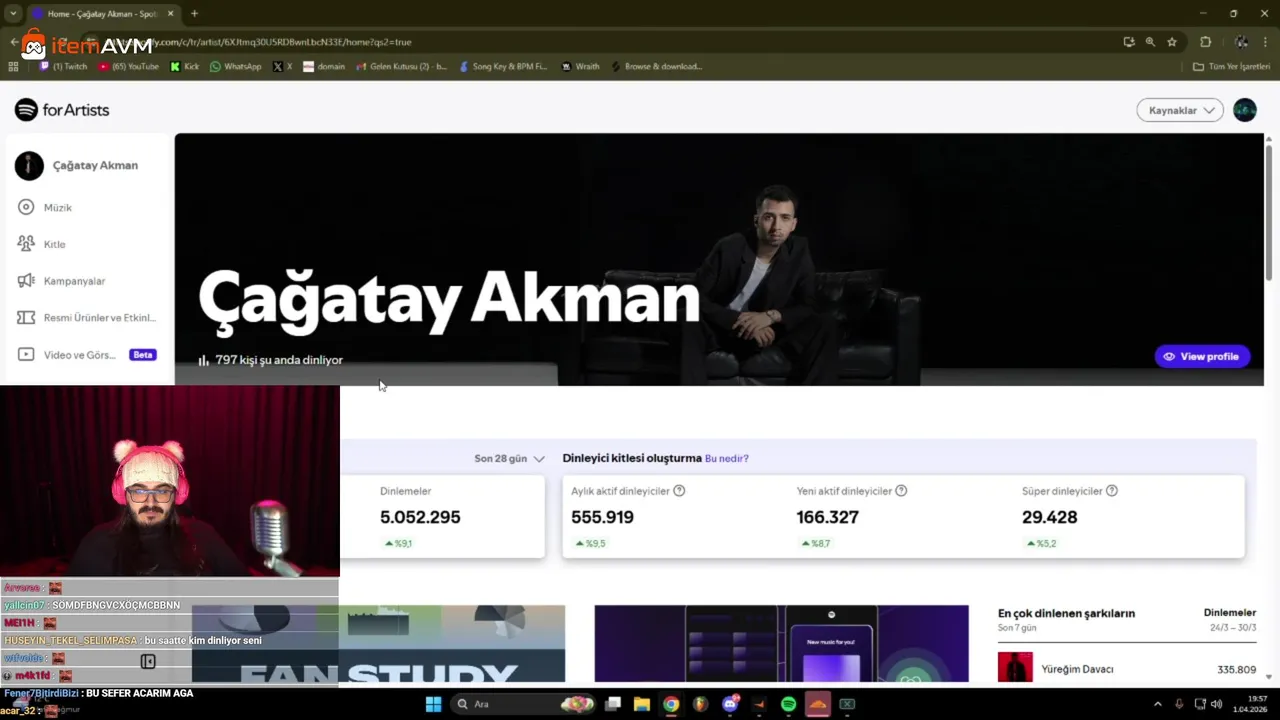
Task: Click the Yüreğim Davacı song cover
Action: click(1015, 668)
